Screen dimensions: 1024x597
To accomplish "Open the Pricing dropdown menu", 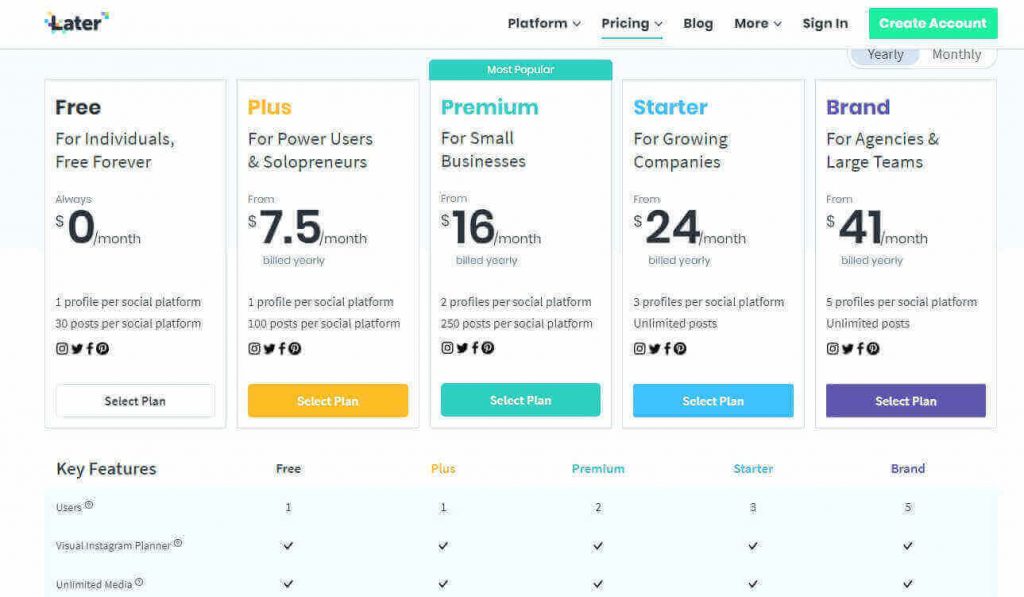I will pos(632,23).
